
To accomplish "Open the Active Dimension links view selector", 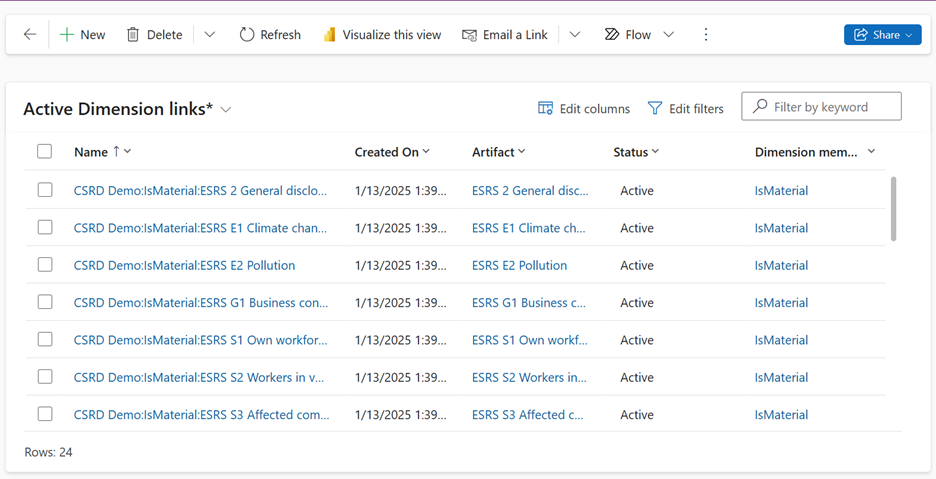I will tap(226, 109).
